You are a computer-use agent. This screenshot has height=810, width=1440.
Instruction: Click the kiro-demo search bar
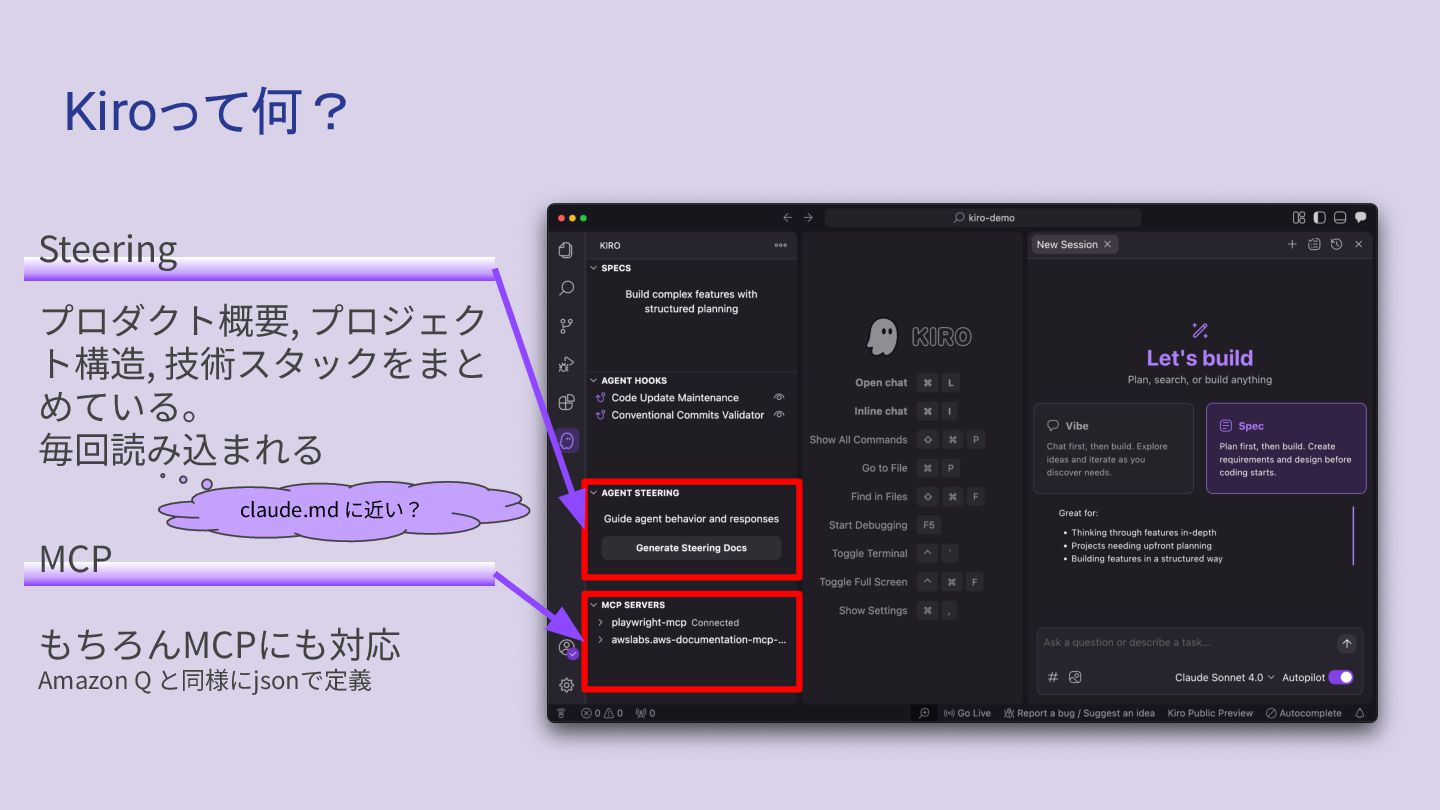tap(983, 217)
